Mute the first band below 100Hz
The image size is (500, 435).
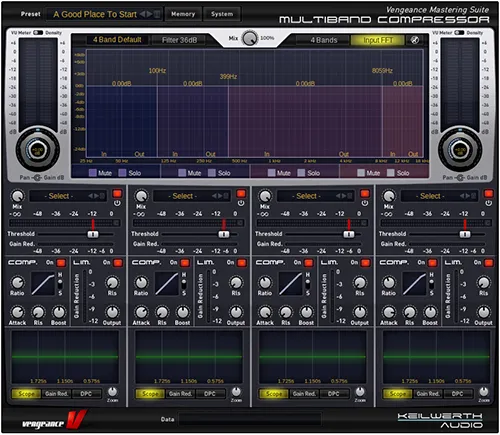tap(93, 173)
